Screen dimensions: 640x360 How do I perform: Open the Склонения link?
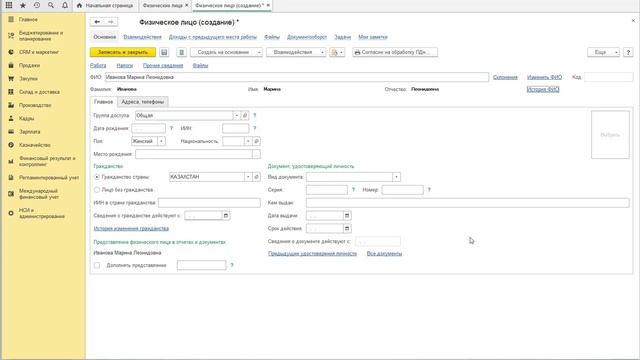[505, 77]
